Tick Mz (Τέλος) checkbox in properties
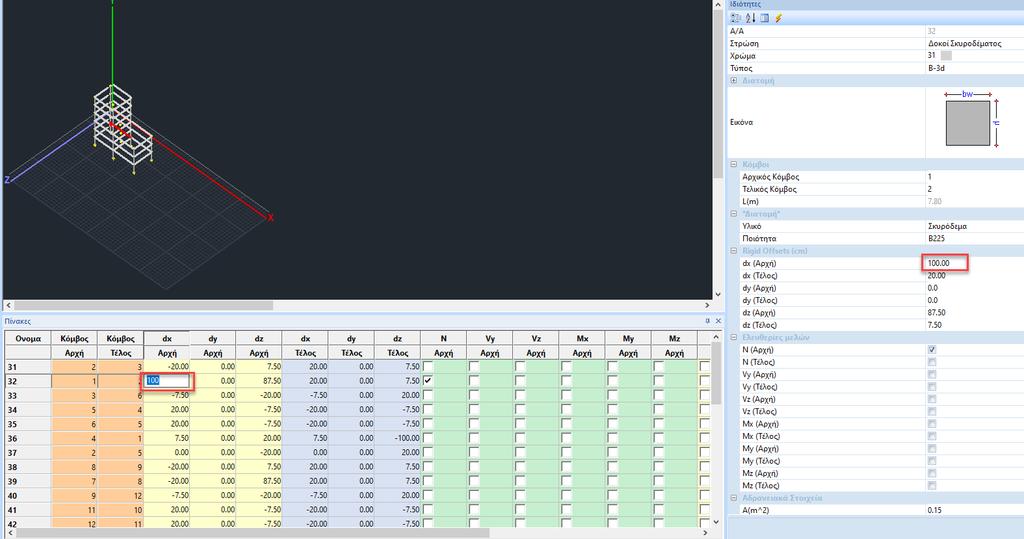Screen dimensions: 1024x539 coord(931,485)
